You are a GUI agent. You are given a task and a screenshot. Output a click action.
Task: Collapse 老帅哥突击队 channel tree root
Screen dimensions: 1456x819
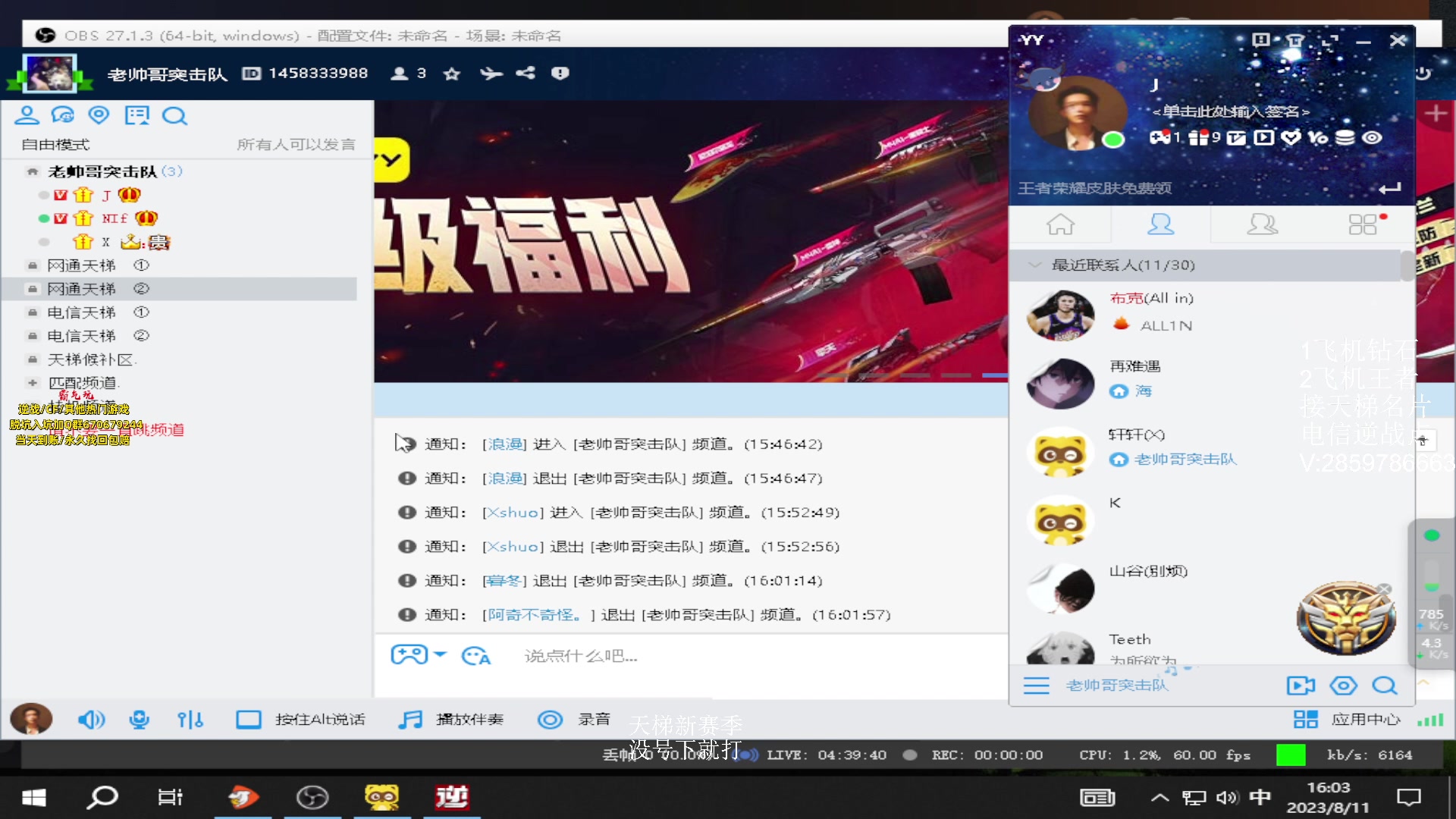[x=32, y=171]
